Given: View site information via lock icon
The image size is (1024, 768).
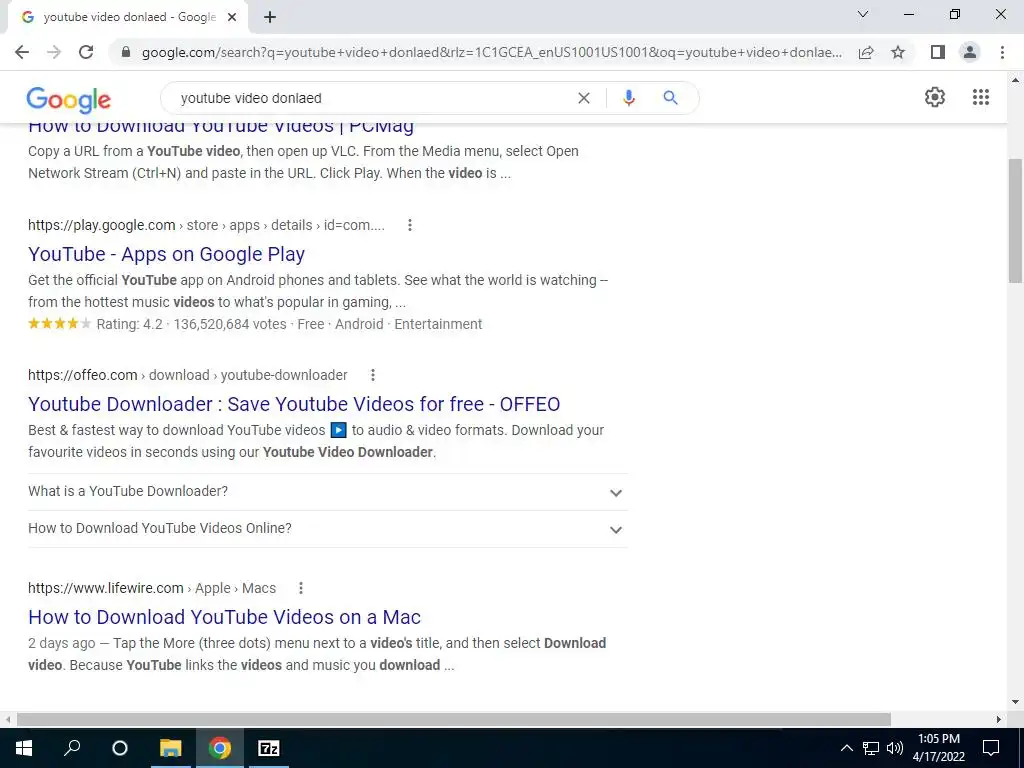Looking at the screenshot, I should click(126, 52).
